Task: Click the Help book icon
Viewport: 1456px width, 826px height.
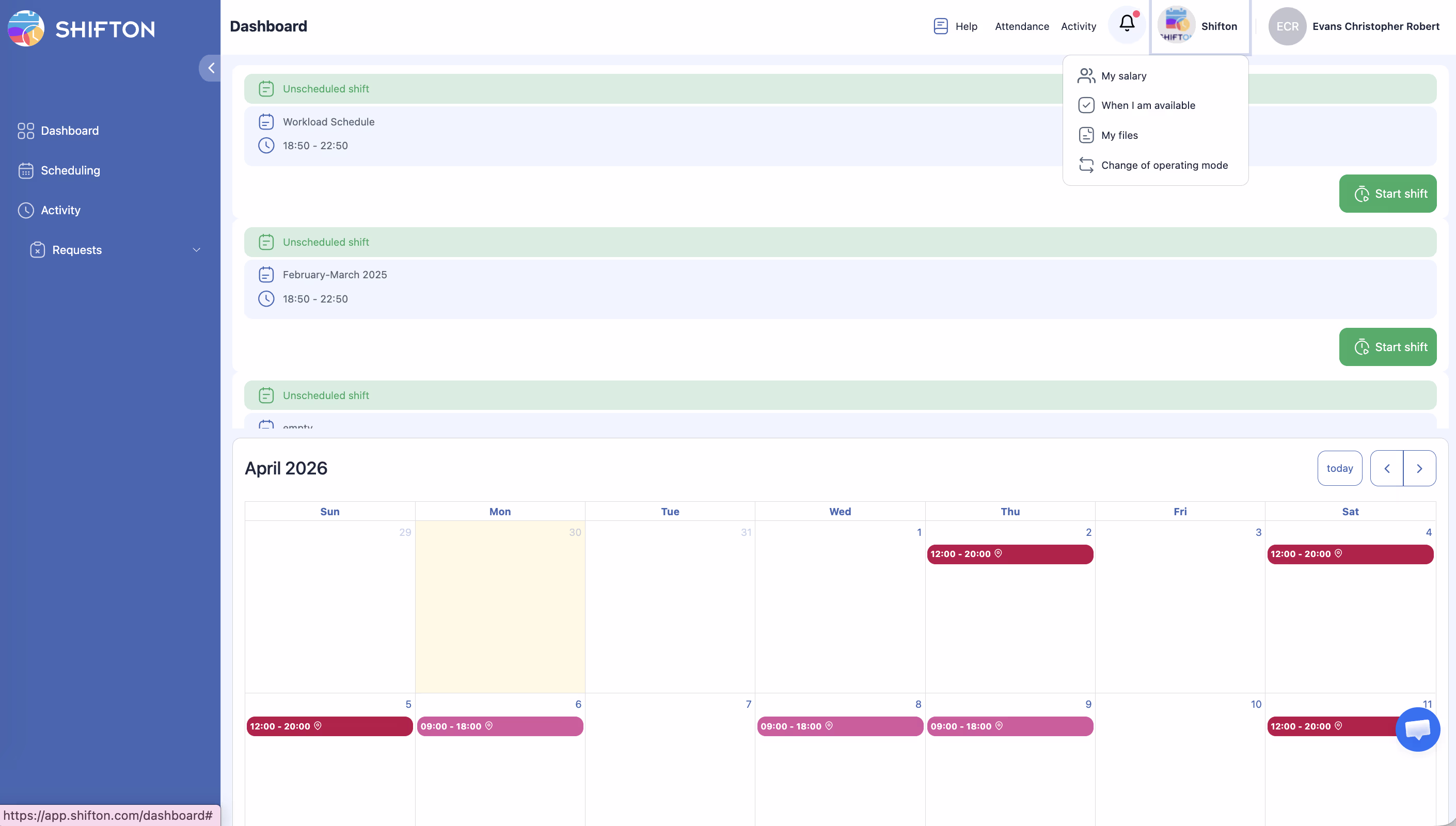Action: coord(940,26)
